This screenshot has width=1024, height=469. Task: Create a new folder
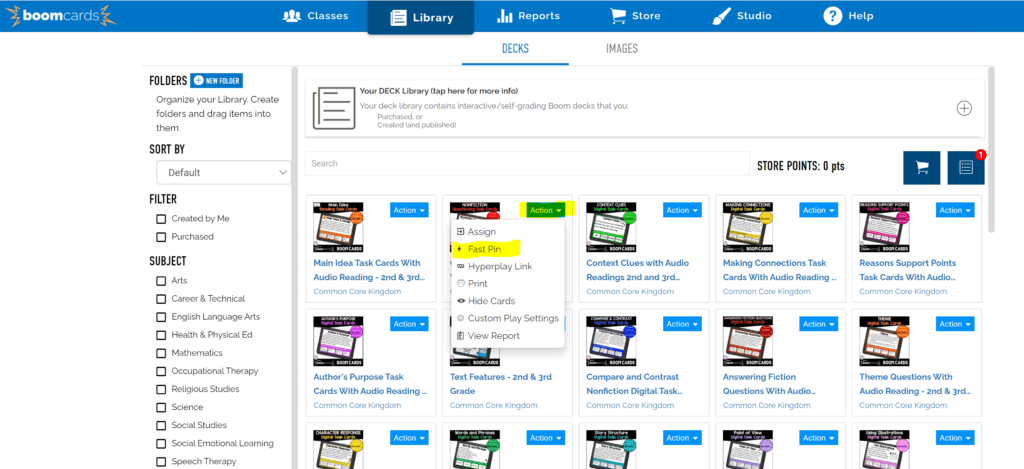(x=217, y=81)
